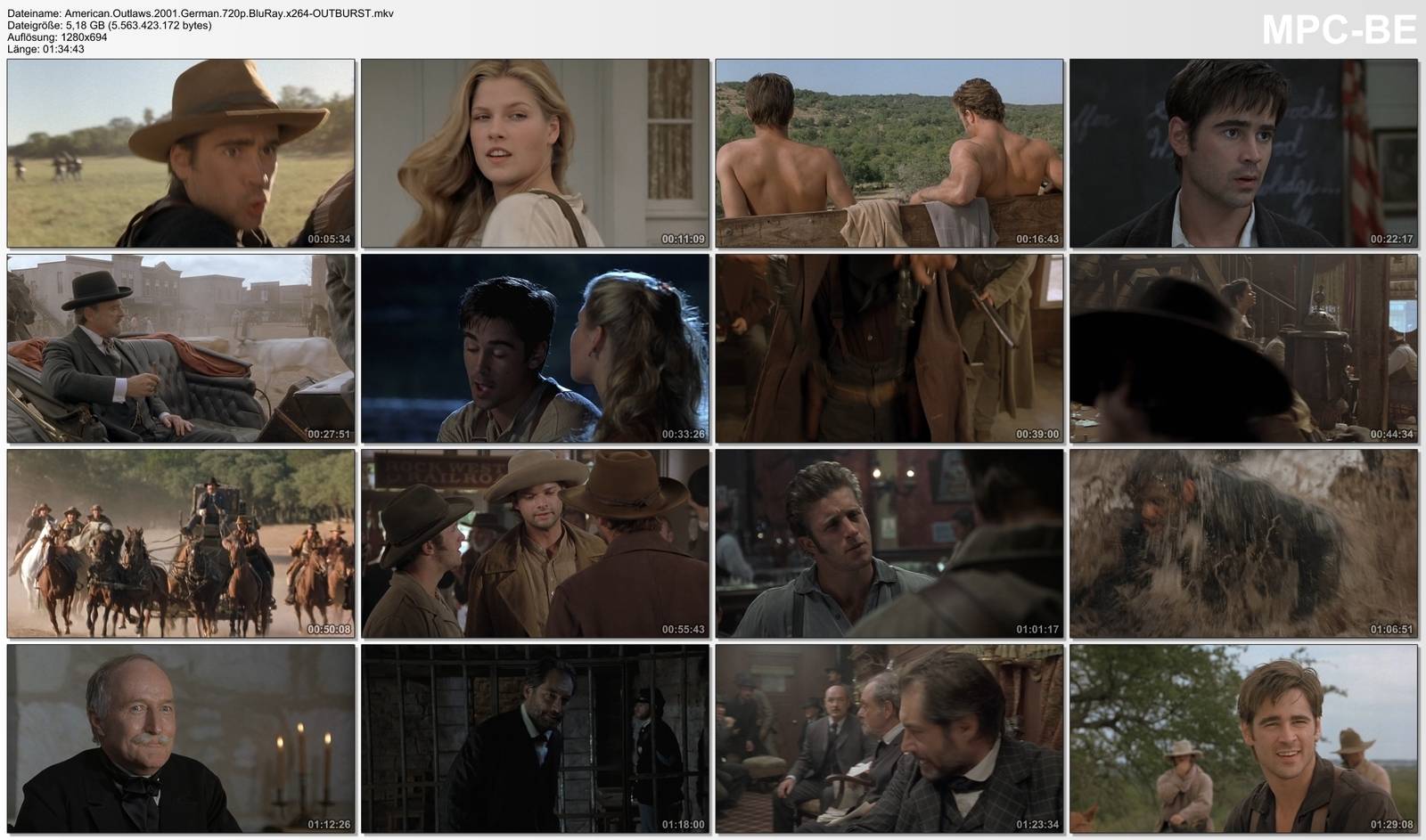Open the frame of a man amid flying dirt
This screenshot has height=840, width=1426.
coord(1243,543)
